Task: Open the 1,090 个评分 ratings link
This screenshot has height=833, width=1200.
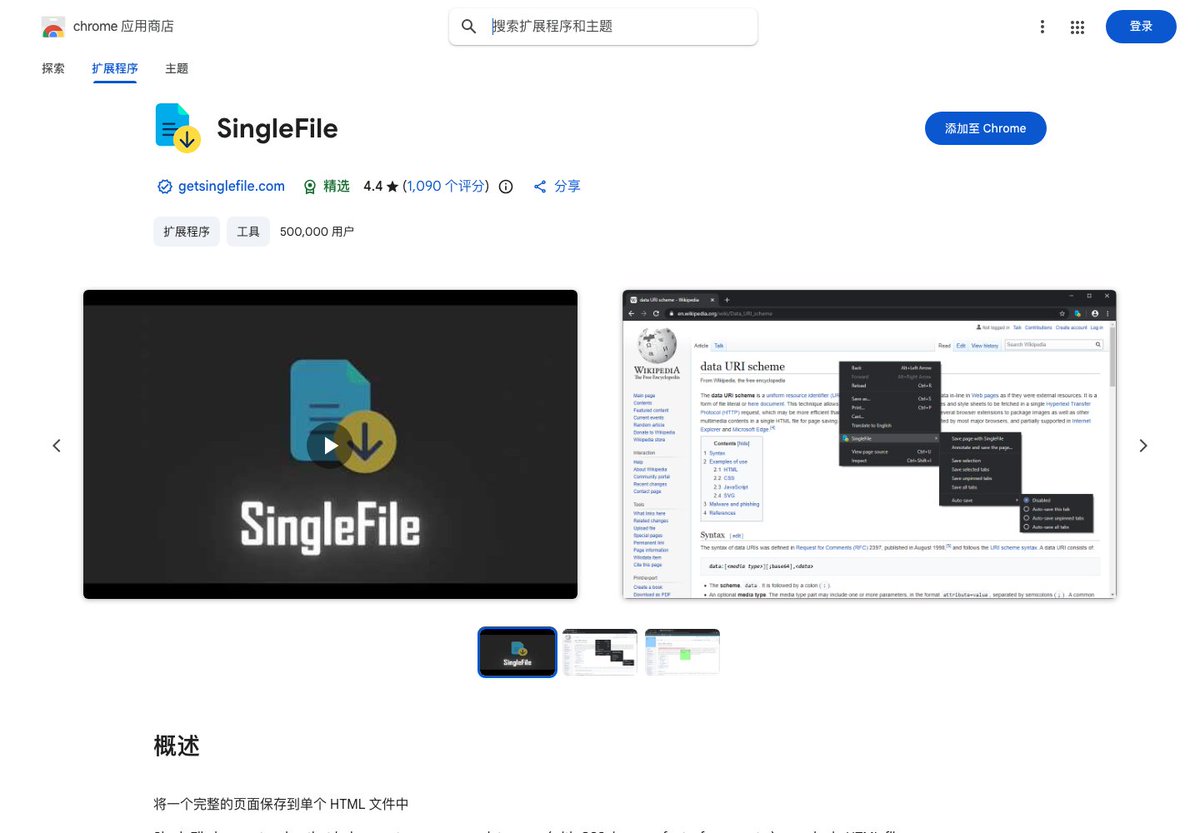Action: (x=447, y=186)
